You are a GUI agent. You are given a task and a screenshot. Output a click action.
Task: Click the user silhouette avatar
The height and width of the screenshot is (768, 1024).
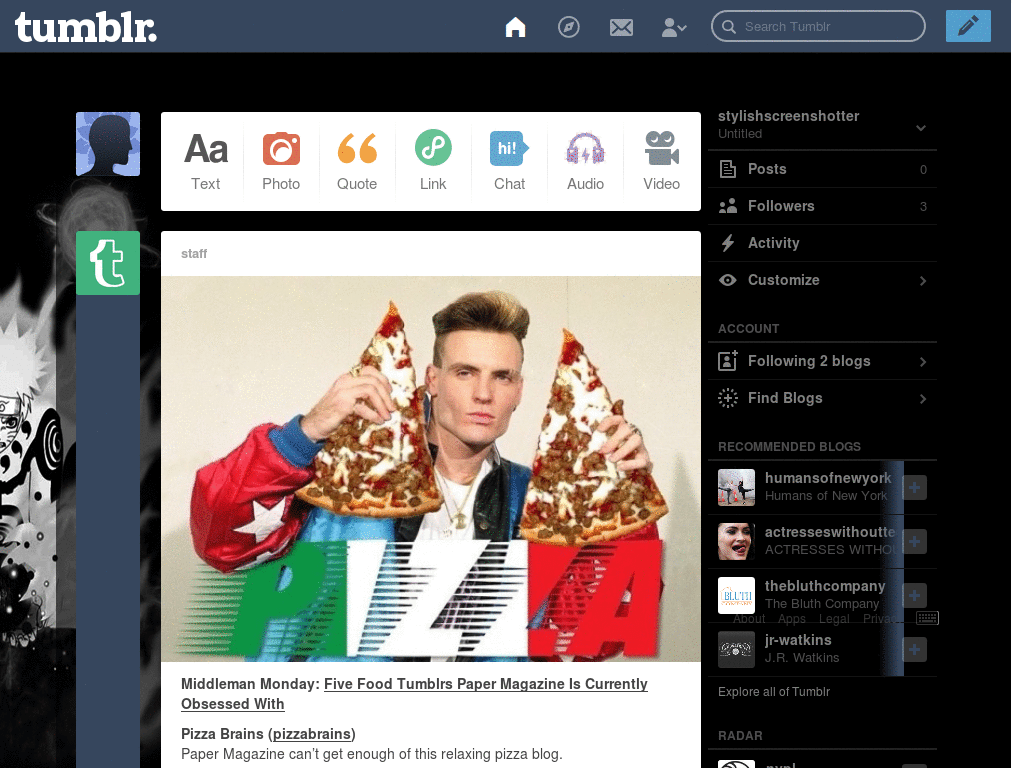point(108,144)
